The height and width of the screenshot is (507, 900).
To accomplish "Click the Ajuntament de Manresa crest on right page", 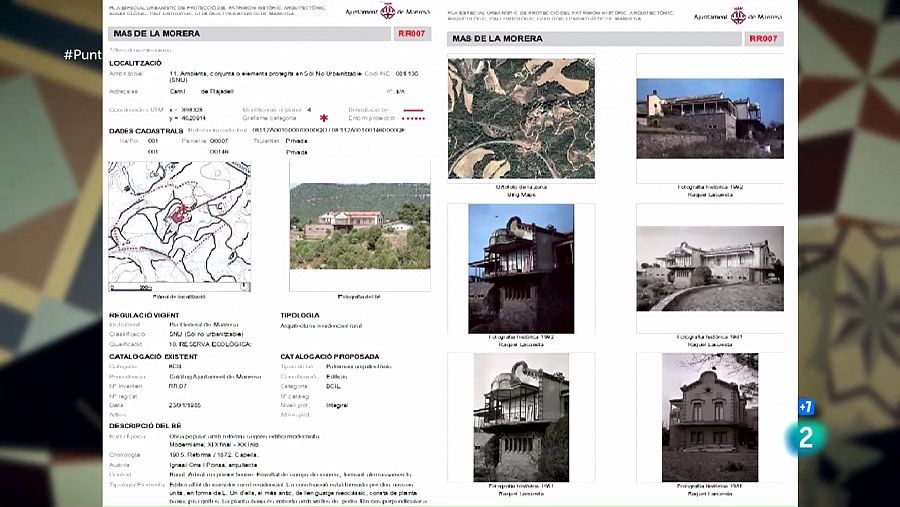I will [x=738, y=15].
